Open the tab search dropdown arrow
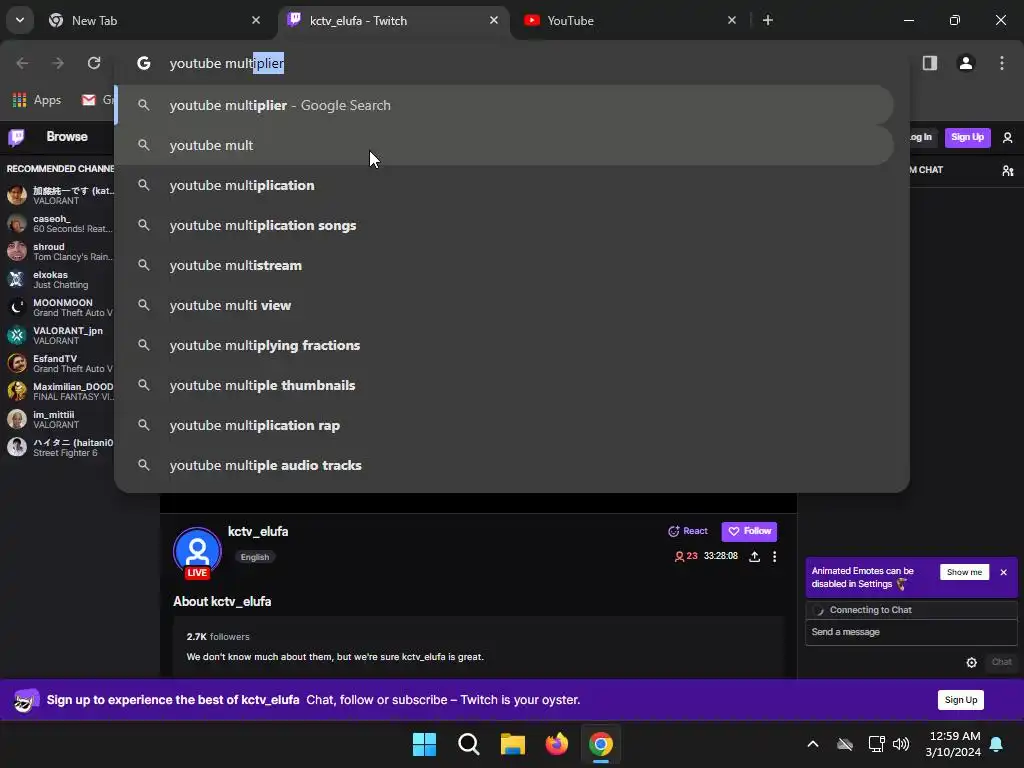This screenshot has height=768, width=1024. (20, 20)
